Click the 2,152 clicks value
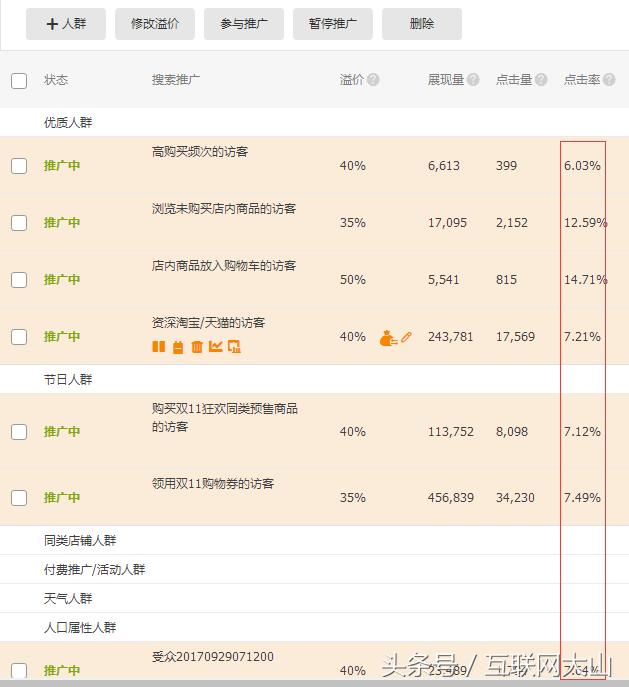This screenshot has width=629, height=687. click(x=512, y=223)
